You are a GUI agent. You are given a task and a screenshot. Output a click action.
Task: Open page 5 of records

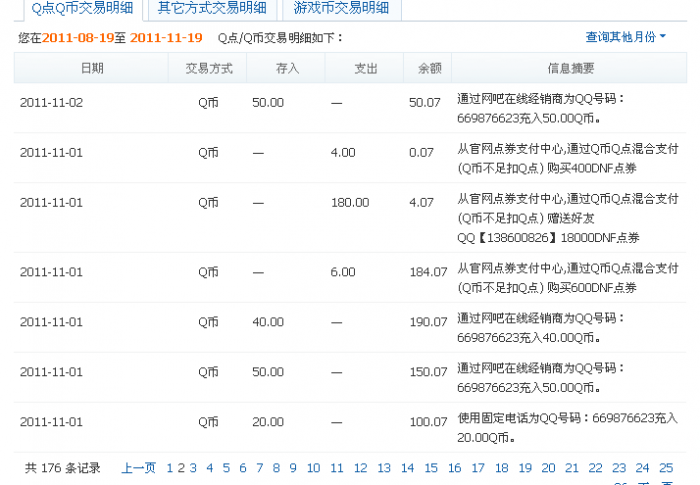point(226,468)
